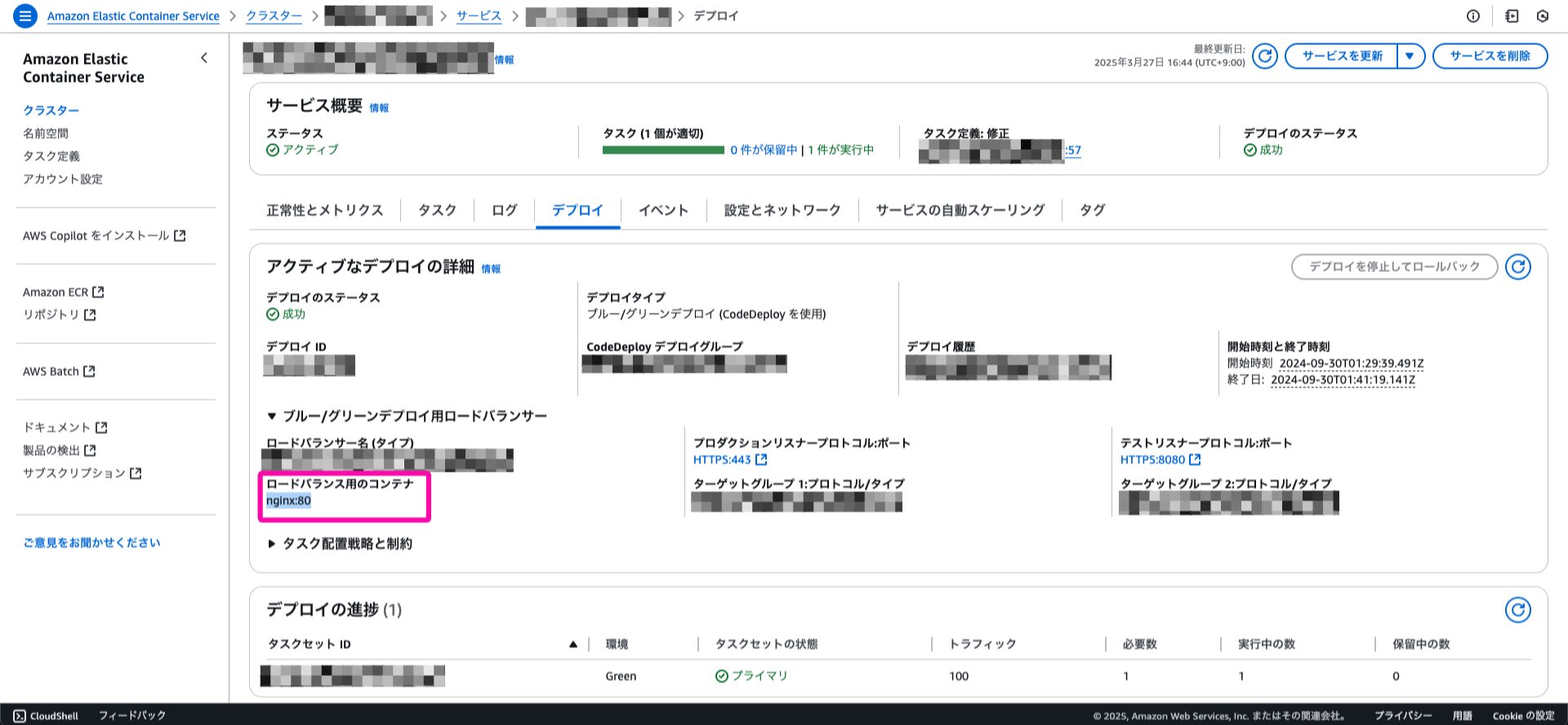Open the preferences hexagon icon in top bar
The width and height of the screenshot is (1568, 725).
point(1543,16)
